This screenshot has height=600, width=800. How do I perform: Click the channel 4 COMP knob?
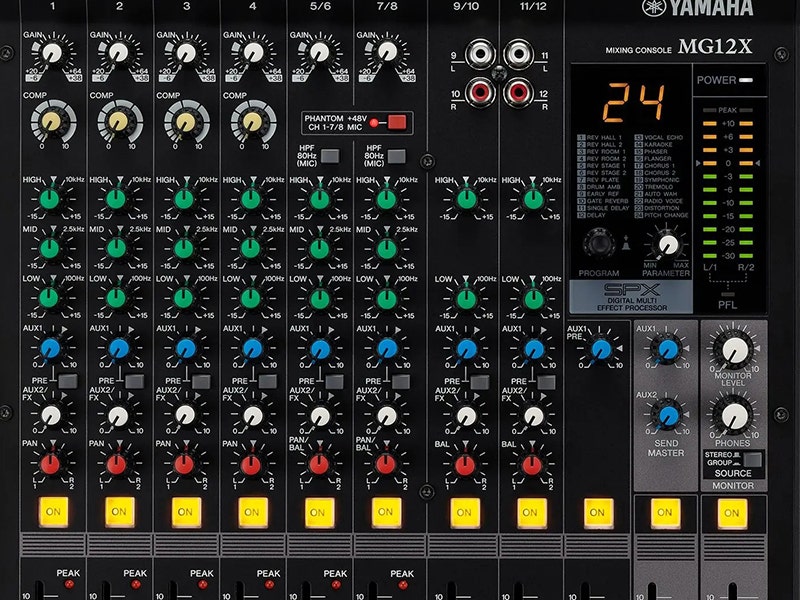tap(252, 121)
